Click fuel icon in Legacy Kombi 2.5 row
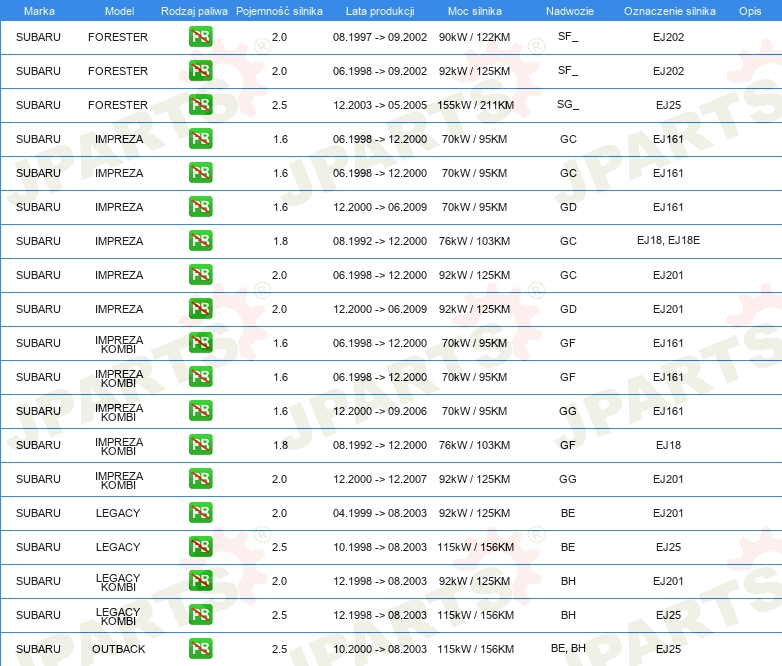The width and height of the screenshot is (782, 666). (x=200, y=615)
